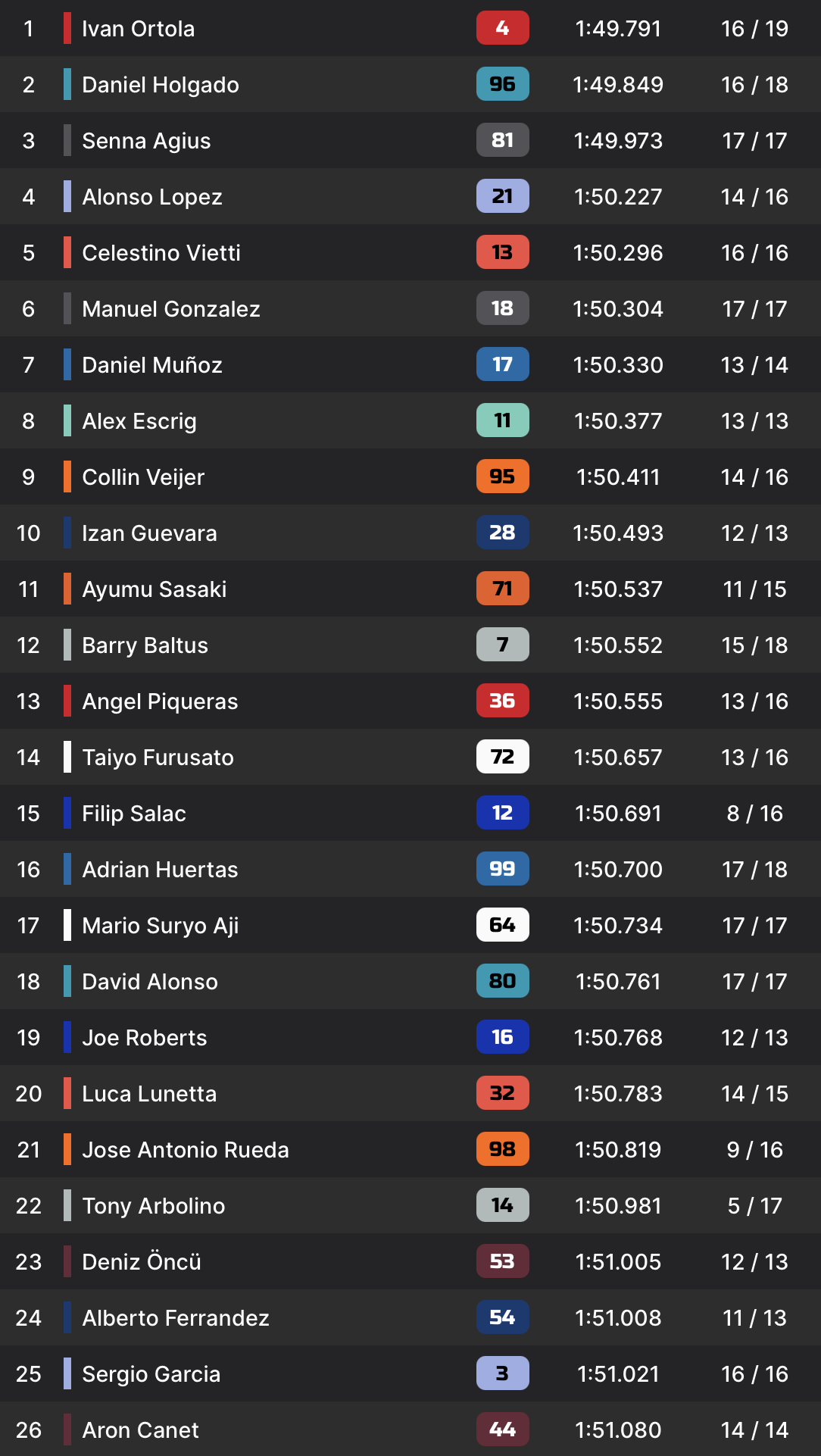Select the red number 4 badge
This screenshot has height=1456, width=821.
click(x=502, y=28)
